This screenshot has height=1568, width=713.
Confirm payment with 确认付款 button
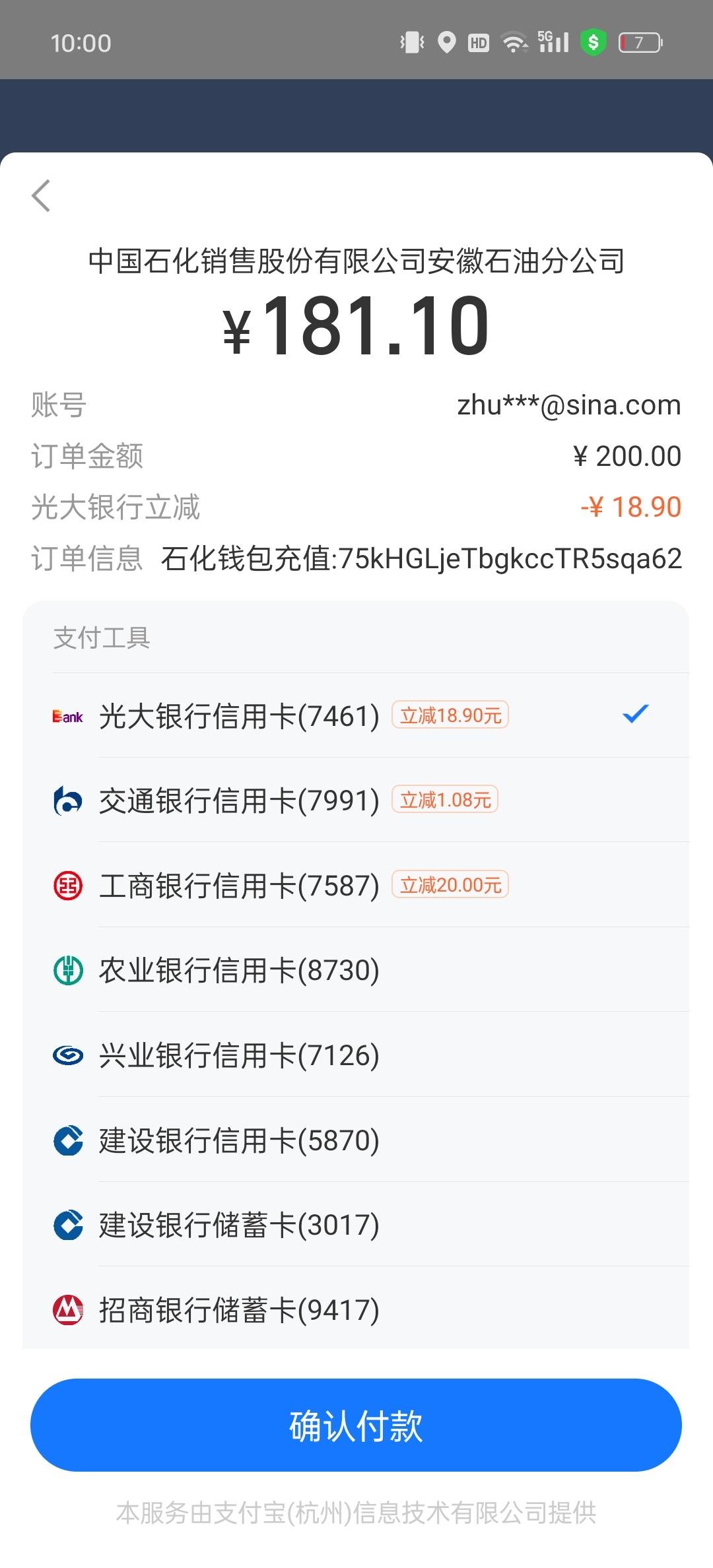[356, 1425]
